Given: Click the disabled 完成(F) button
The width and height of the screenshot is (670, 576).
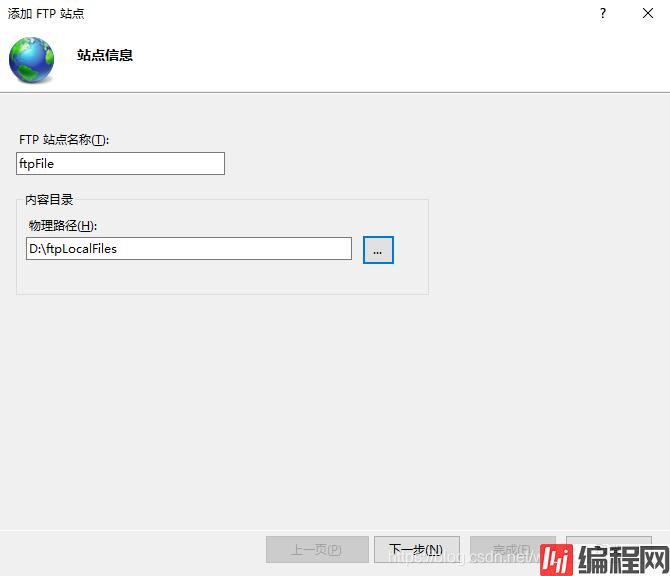Looking at the screenshot, I should pos(511,549).
